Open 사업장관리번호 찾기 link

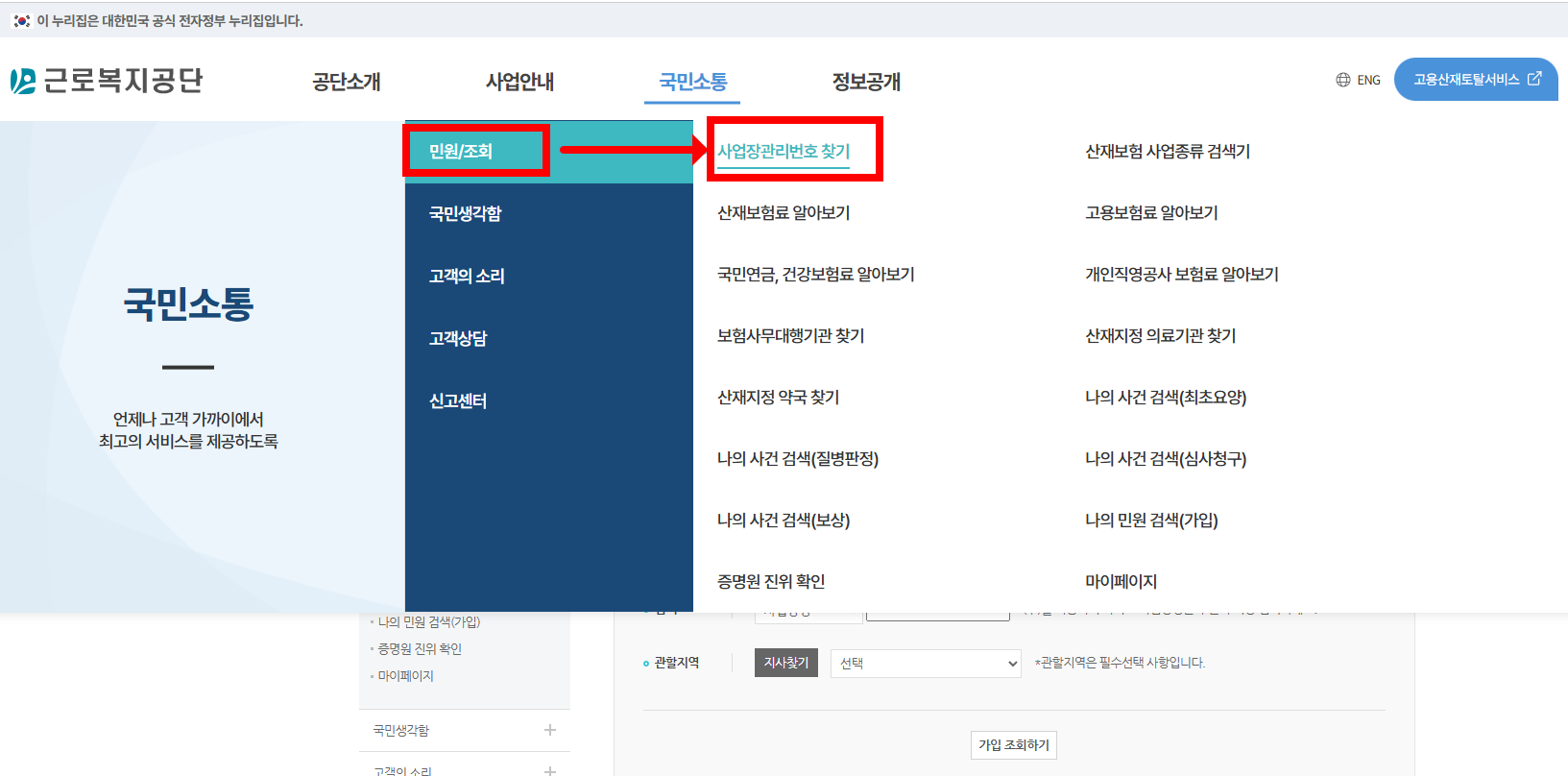(784, 151)
